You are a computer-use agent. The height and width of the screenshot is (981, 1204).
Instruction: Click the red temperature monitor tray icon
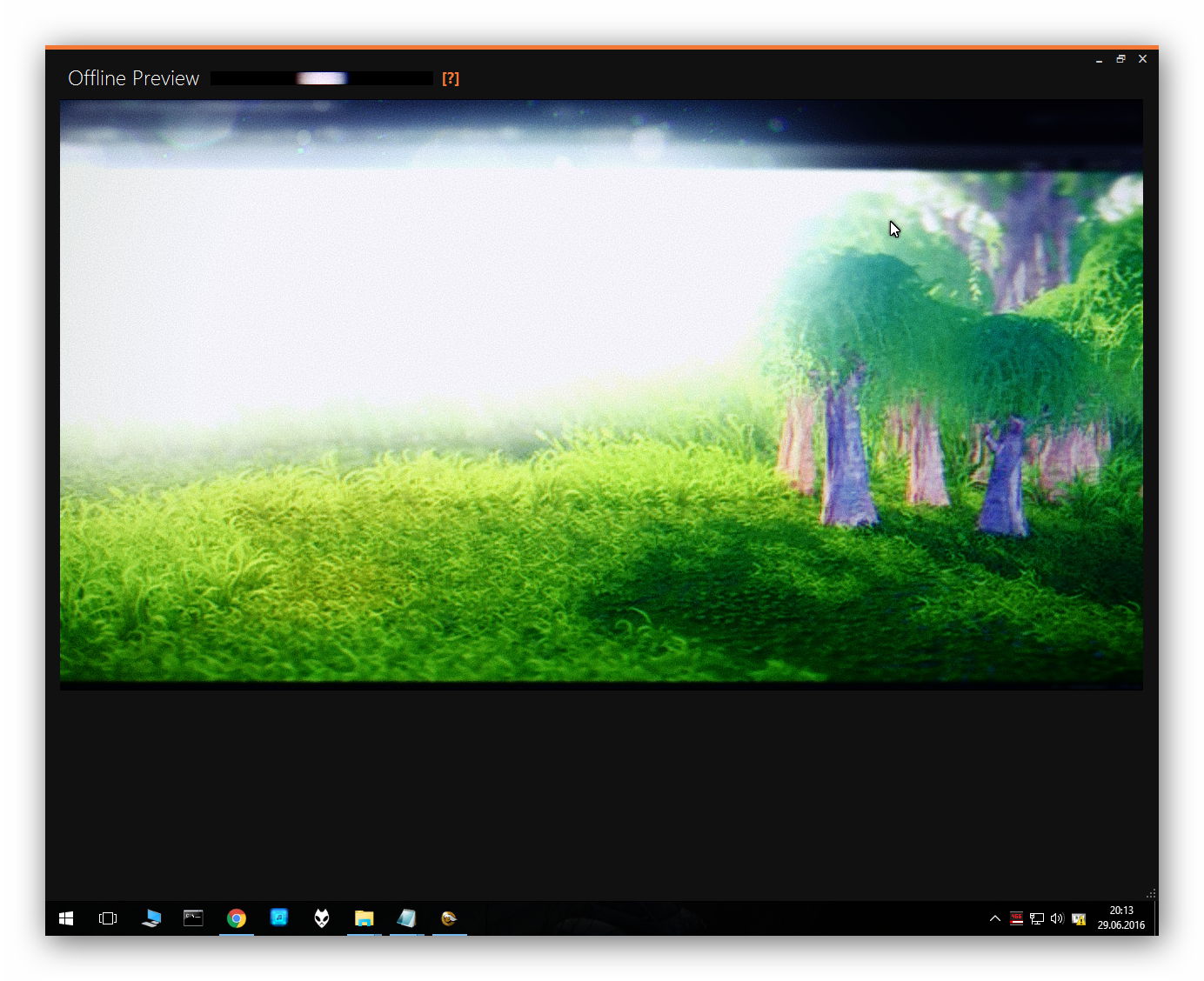pyautogui.click(x=1016, y=918)
